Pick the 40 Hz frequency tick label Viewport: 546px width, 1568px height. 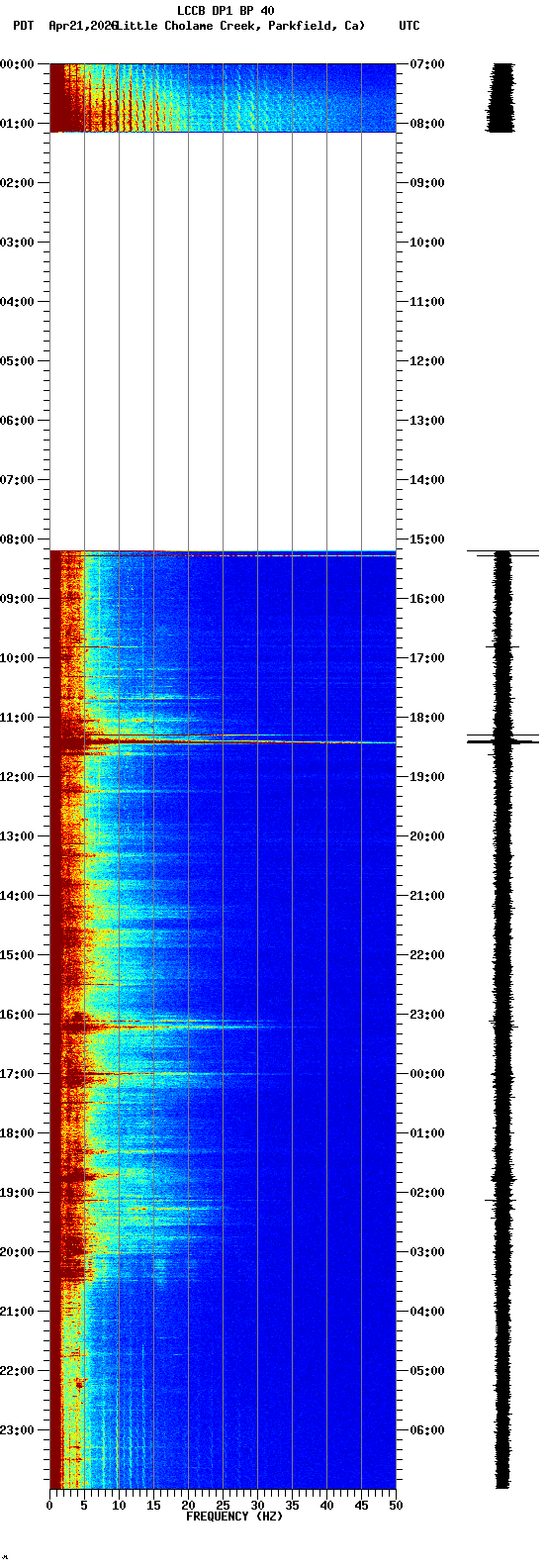pyautogui.click(x=326, y=1506)
